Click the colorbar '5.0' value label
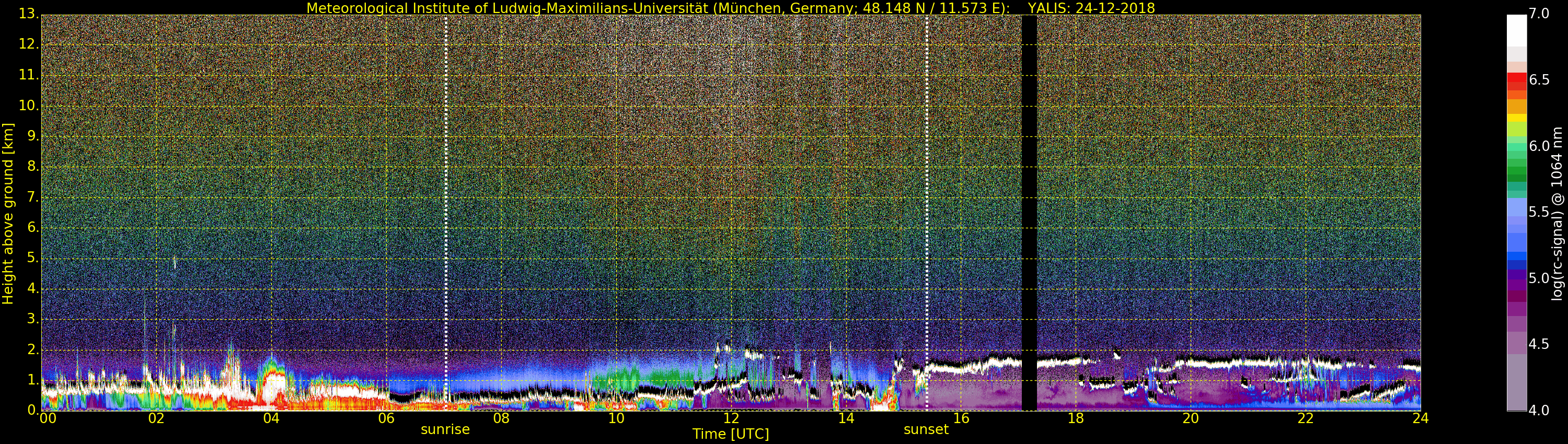This screenshot has height=444, width=1568. click(1539, 278)
